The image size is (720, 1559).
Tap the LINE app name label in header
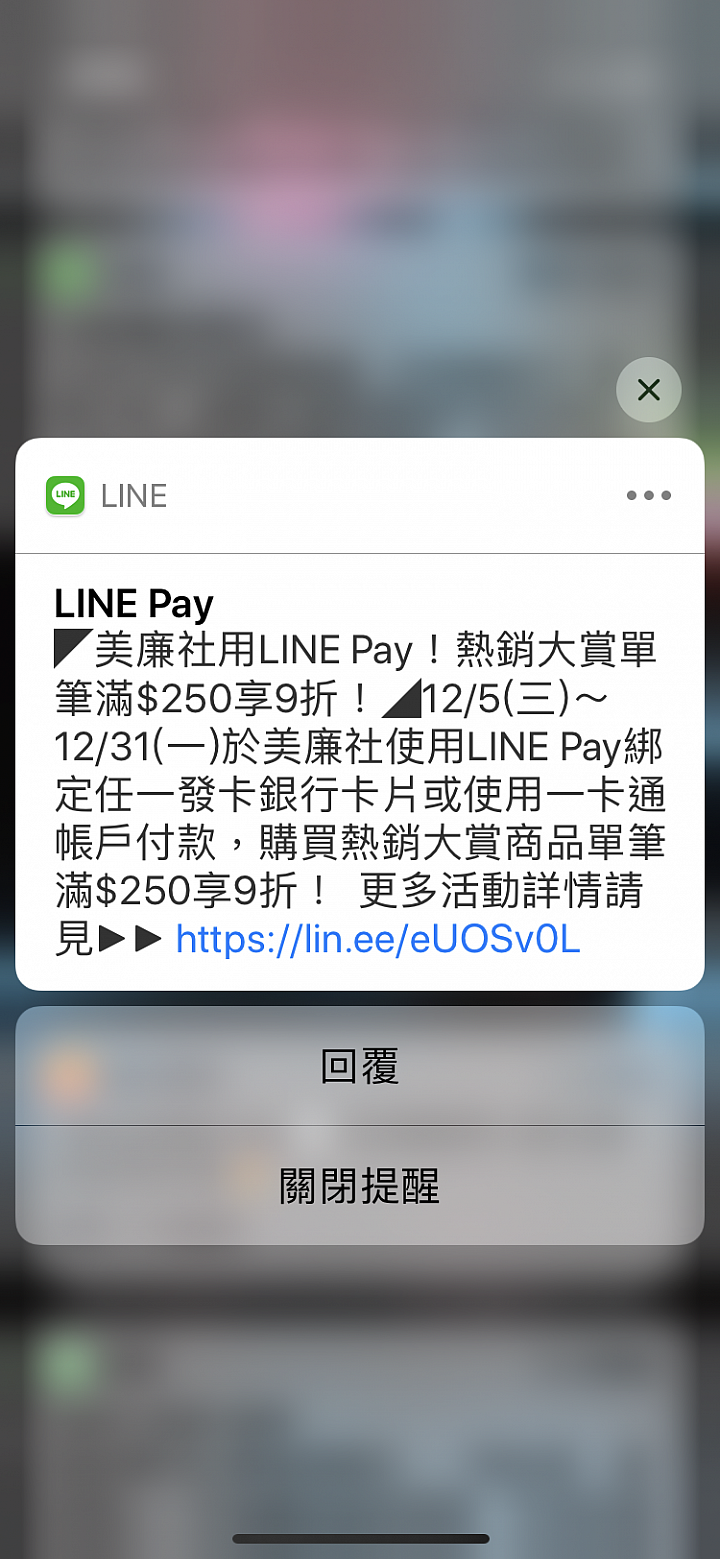coord(134,495)
